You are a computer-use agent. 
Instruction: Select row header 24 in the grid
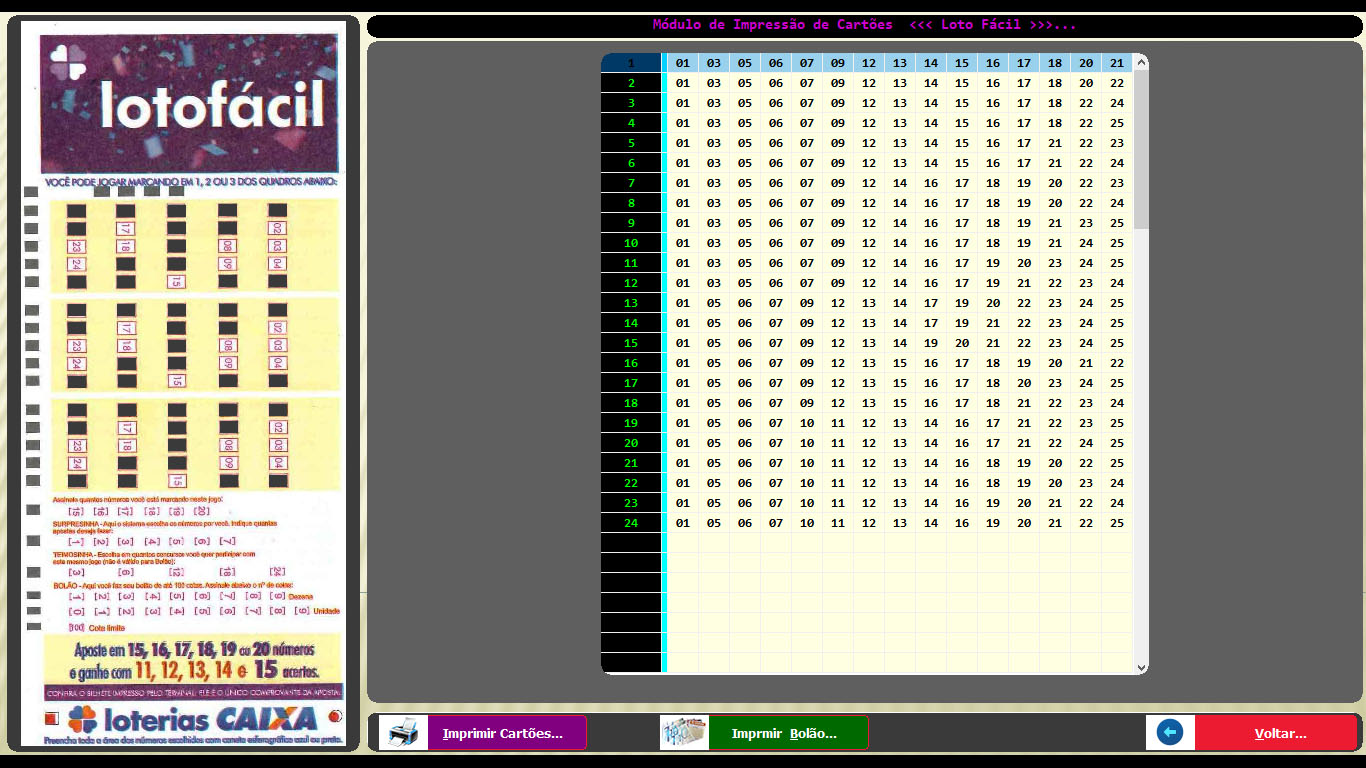coord(631,523)
